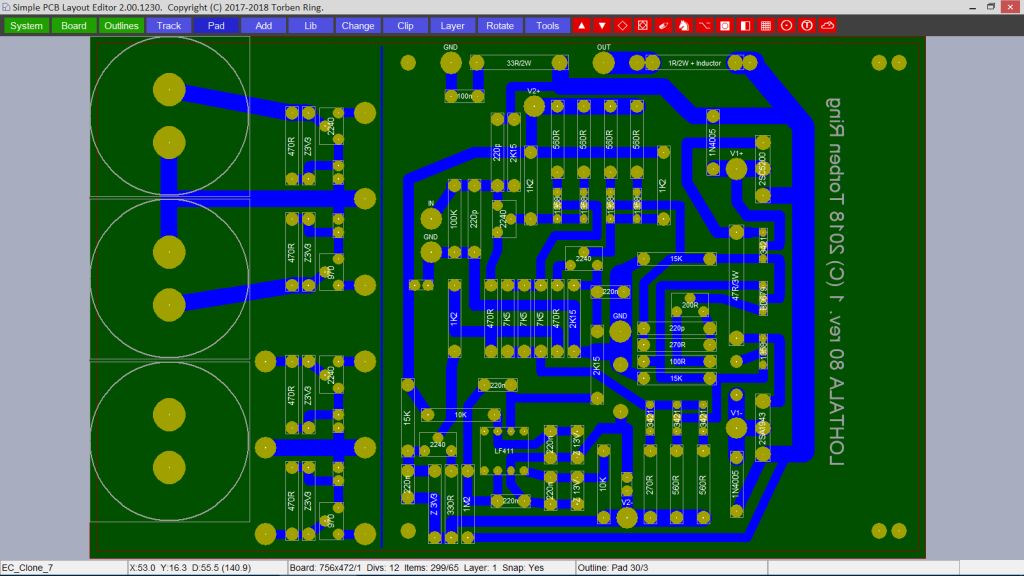Click the chess knight toolbar icon

pyautogui.click(x=683, y=25)
